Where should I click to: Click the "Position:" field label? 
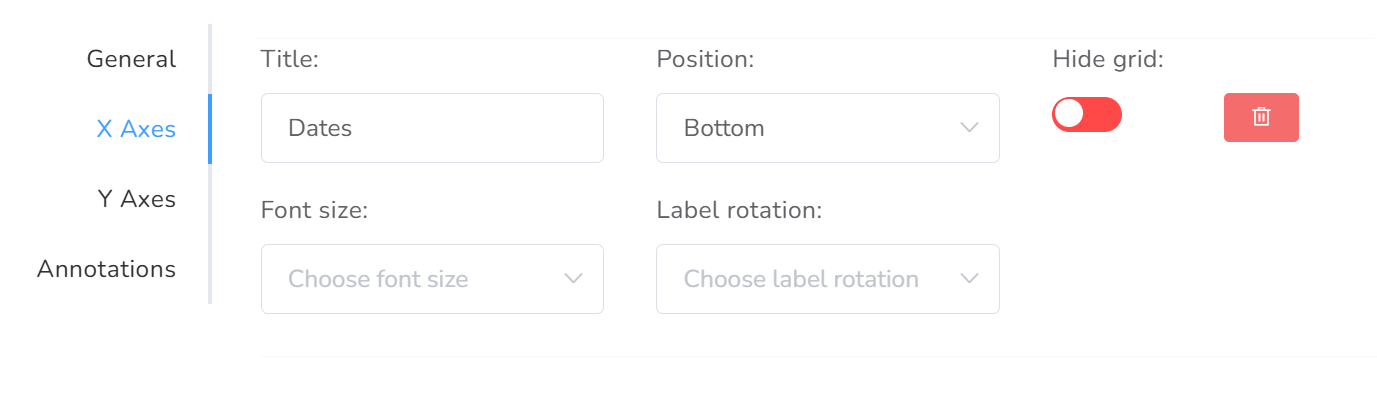(x=704, y=59)
